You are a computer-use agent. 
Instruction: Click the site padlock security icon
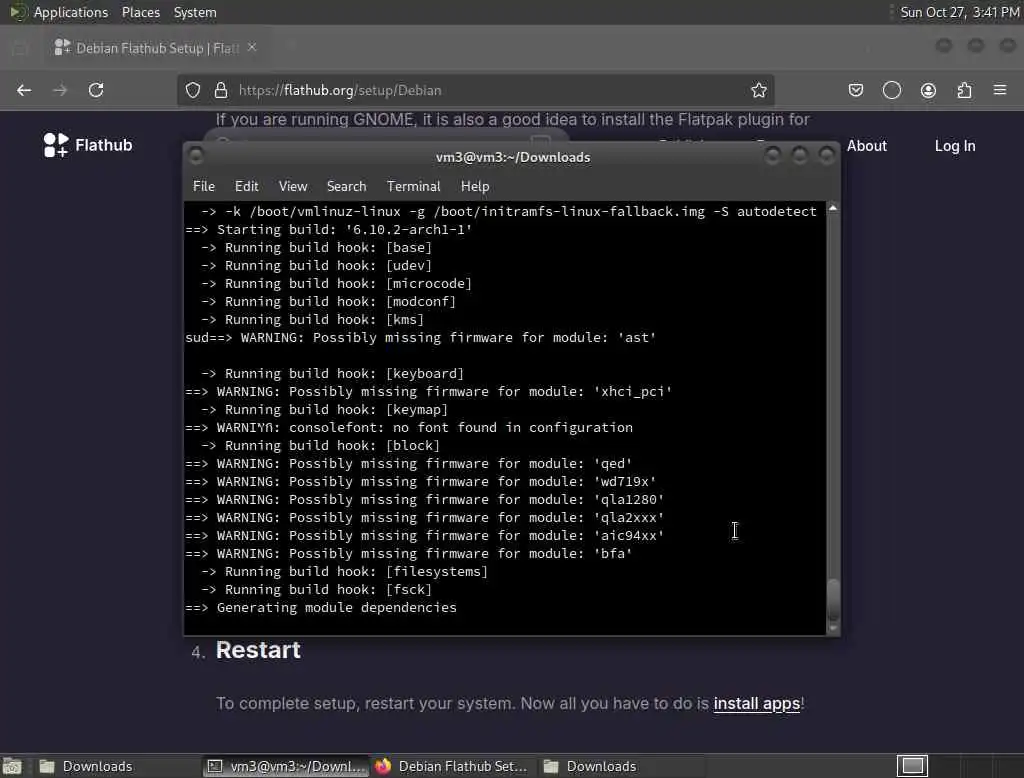click(221, 90)
